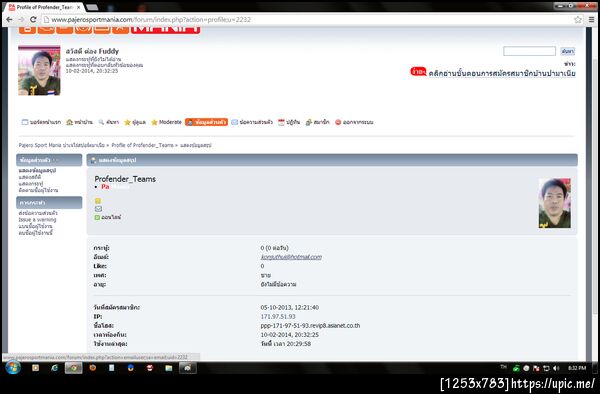
Task: Open the Chrome menu (three lines) icon
Action: 592,20
